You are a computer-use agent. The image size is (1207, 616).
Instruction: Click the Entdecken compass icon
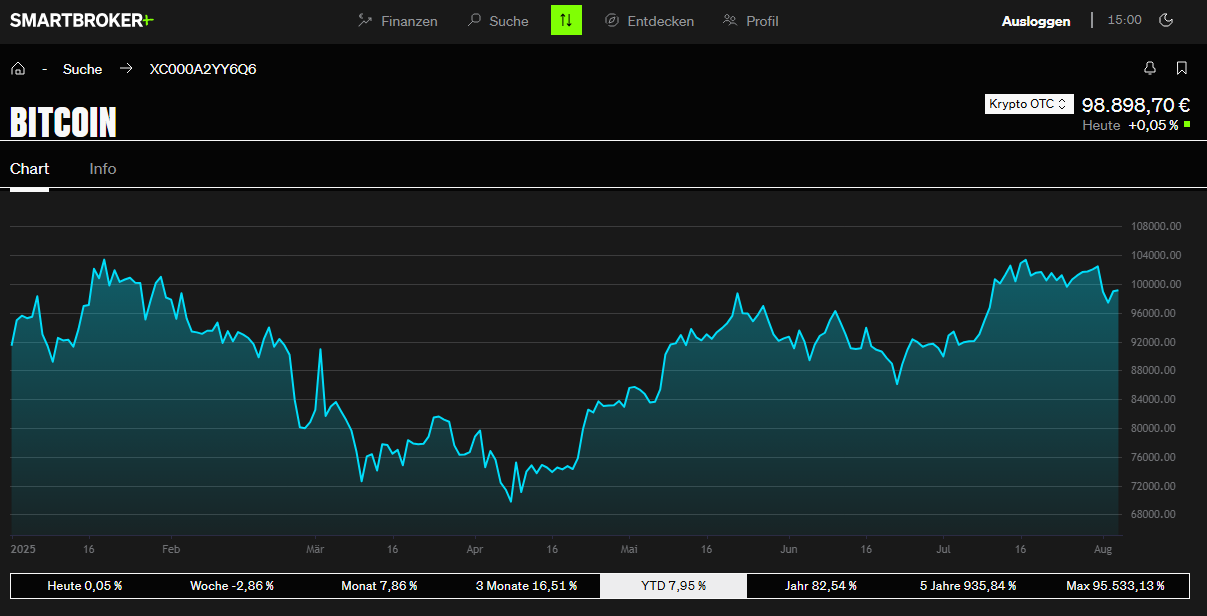(612, 20)
